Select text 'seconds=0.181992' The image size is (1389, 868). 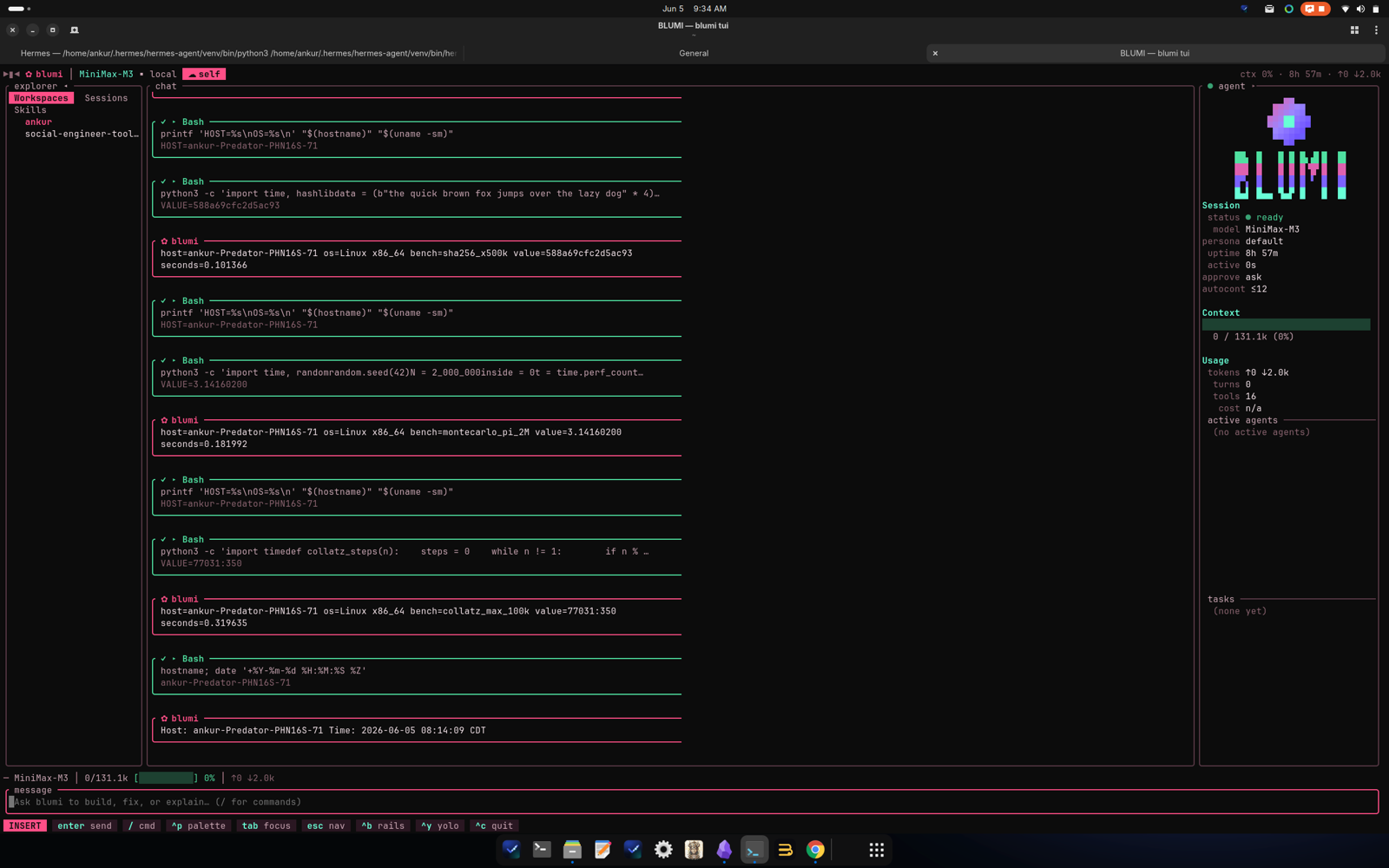(204, 444)
